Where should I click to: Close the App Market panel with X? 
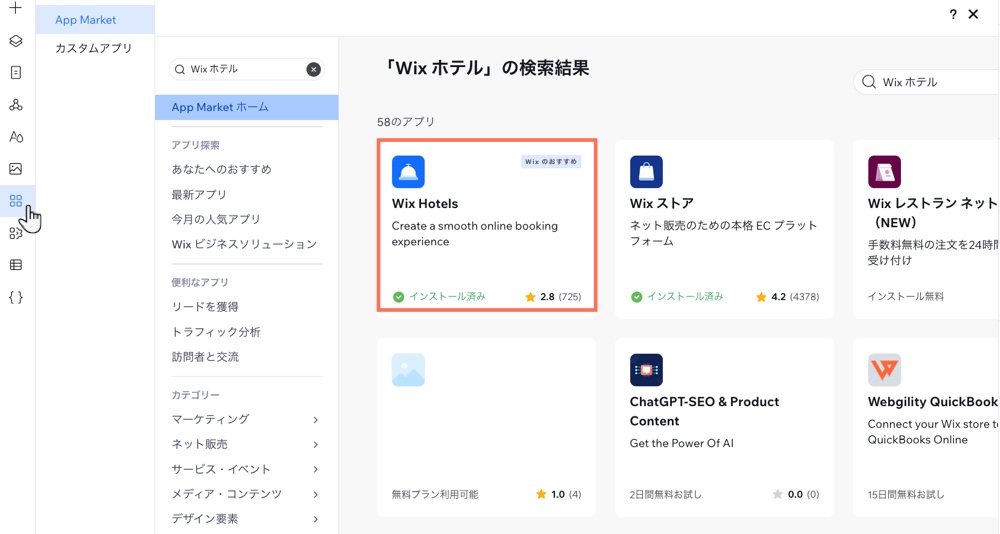pos(973,14)
